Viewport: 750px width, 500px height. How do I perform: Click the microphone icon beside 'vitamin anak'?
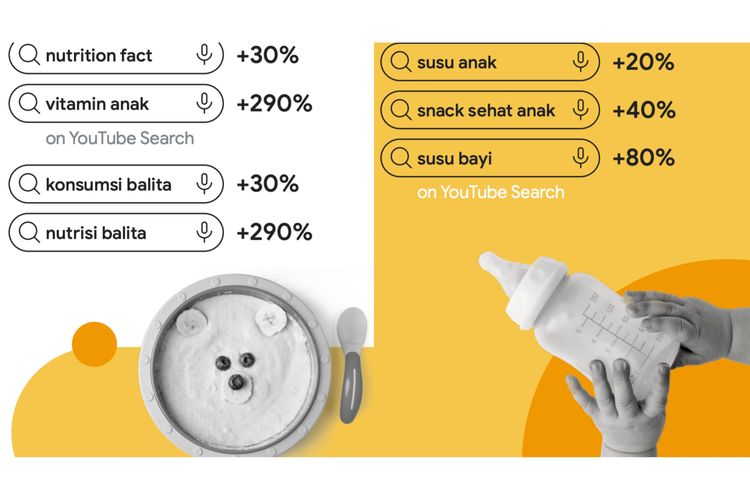point(204,103)
